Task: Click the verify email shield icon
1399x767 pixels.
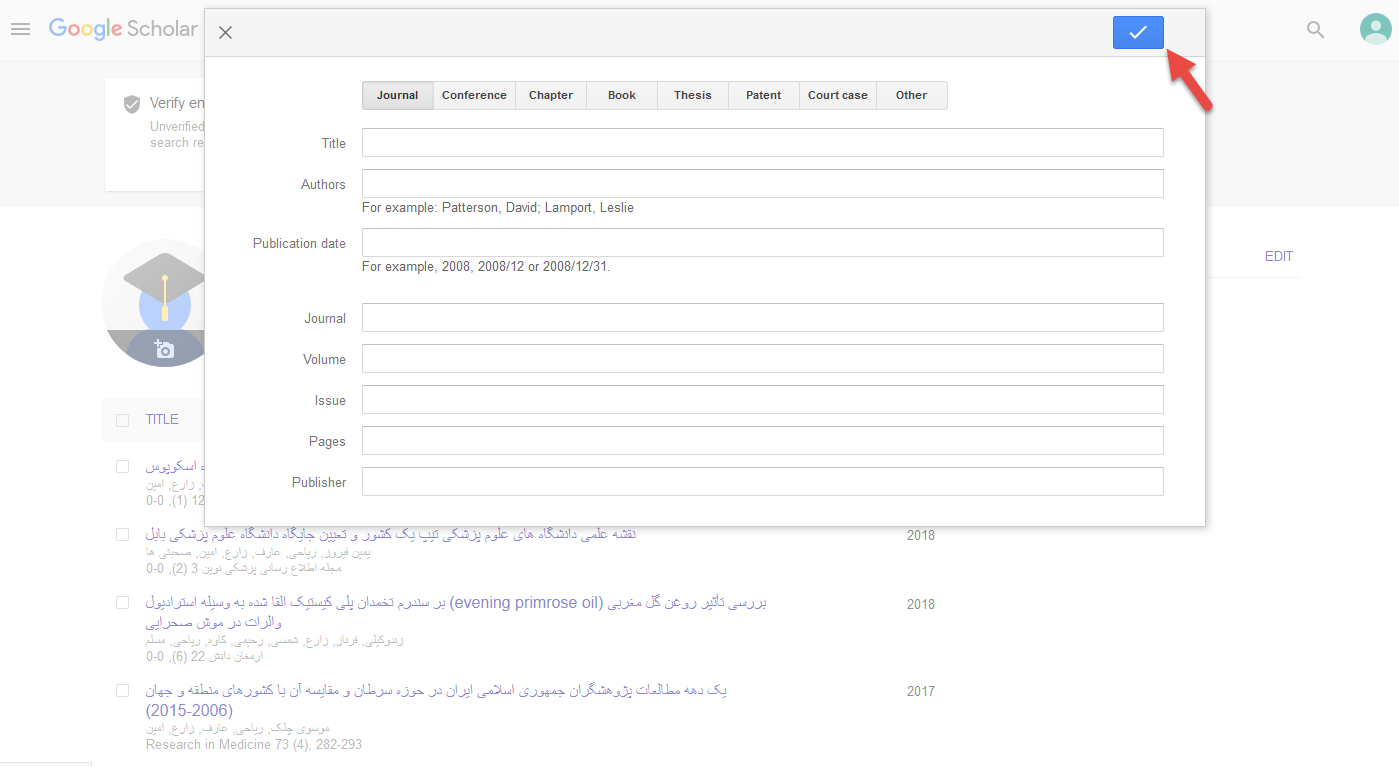Action: (x=131, y=104)
